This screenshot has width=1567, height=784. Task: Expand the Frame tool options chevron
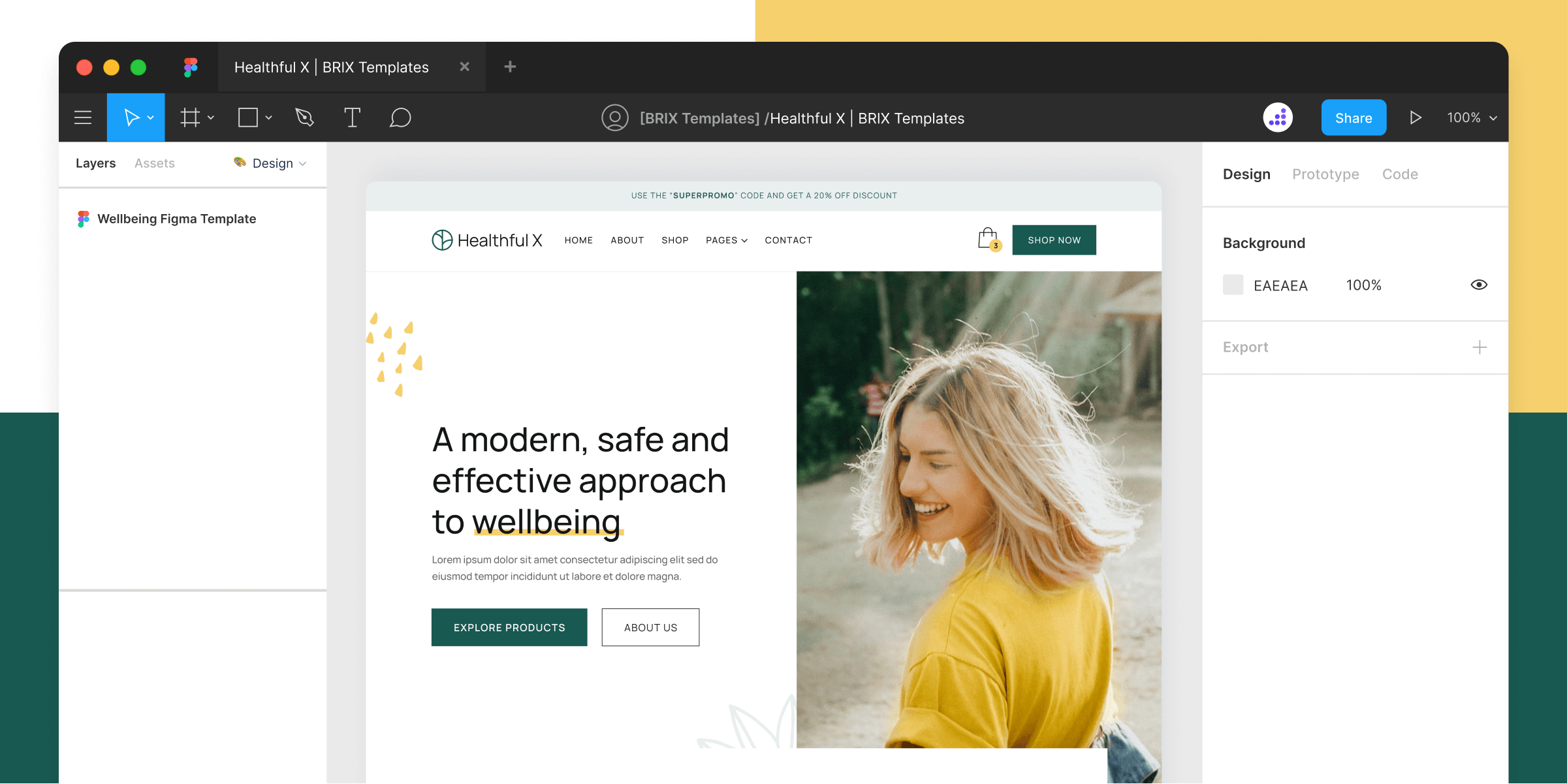pyautogui.click(x=211, y=118)
